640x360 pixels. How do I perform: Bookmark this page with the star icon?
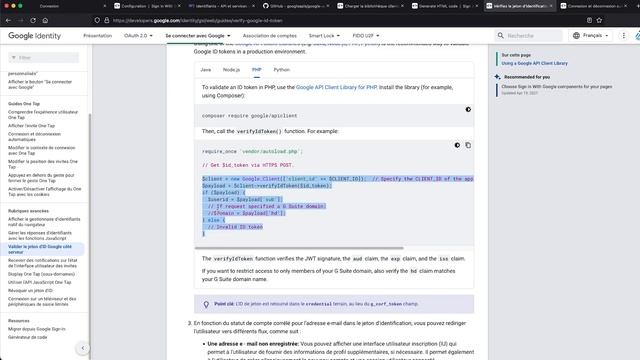(x=599, y=20)
